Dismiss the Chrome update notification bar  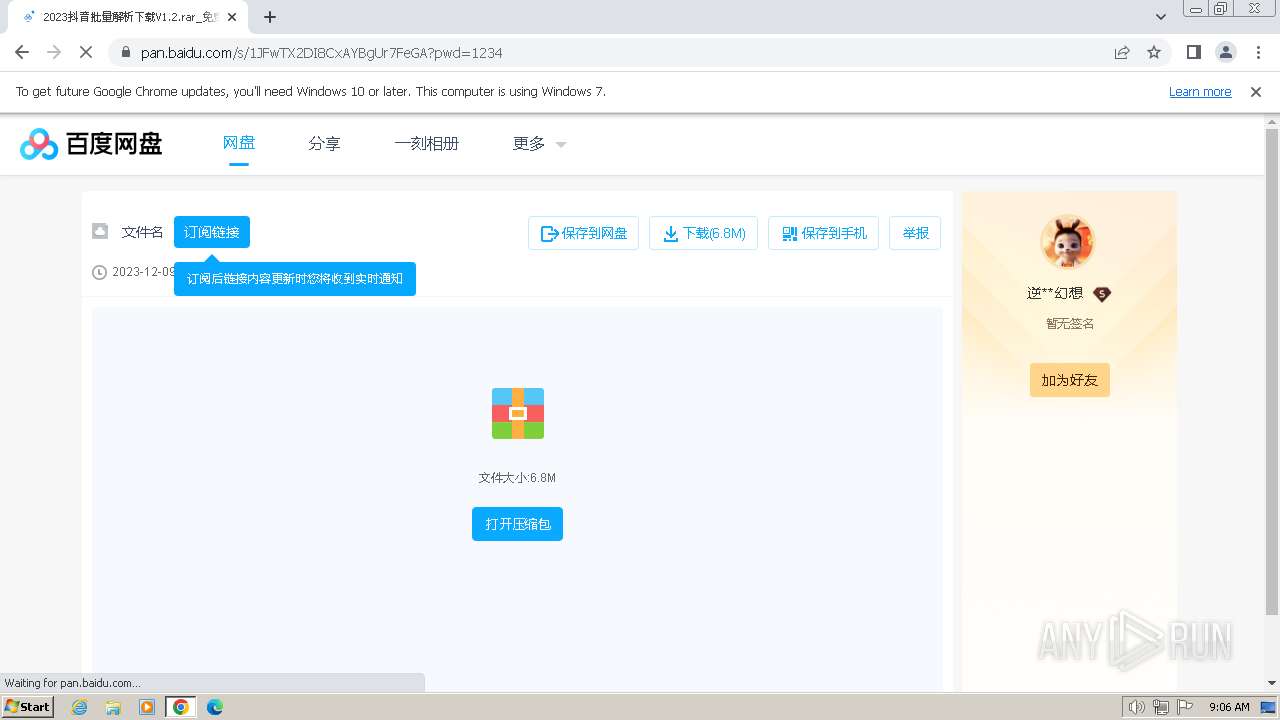click(1256, 92)
